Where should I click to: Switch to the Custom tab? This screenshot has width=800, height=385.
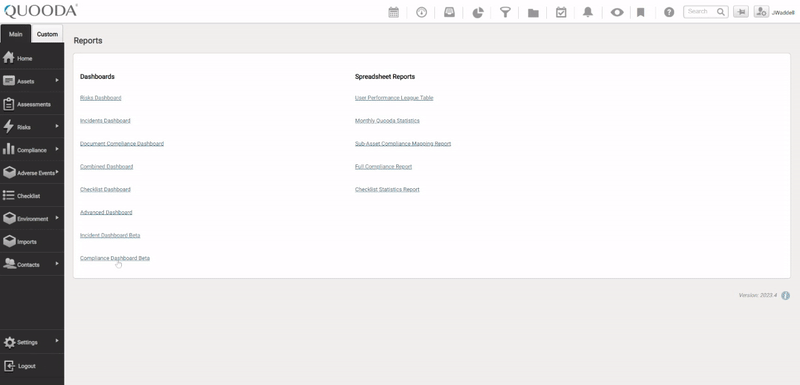pyautogui.click(x=47, y=34)
